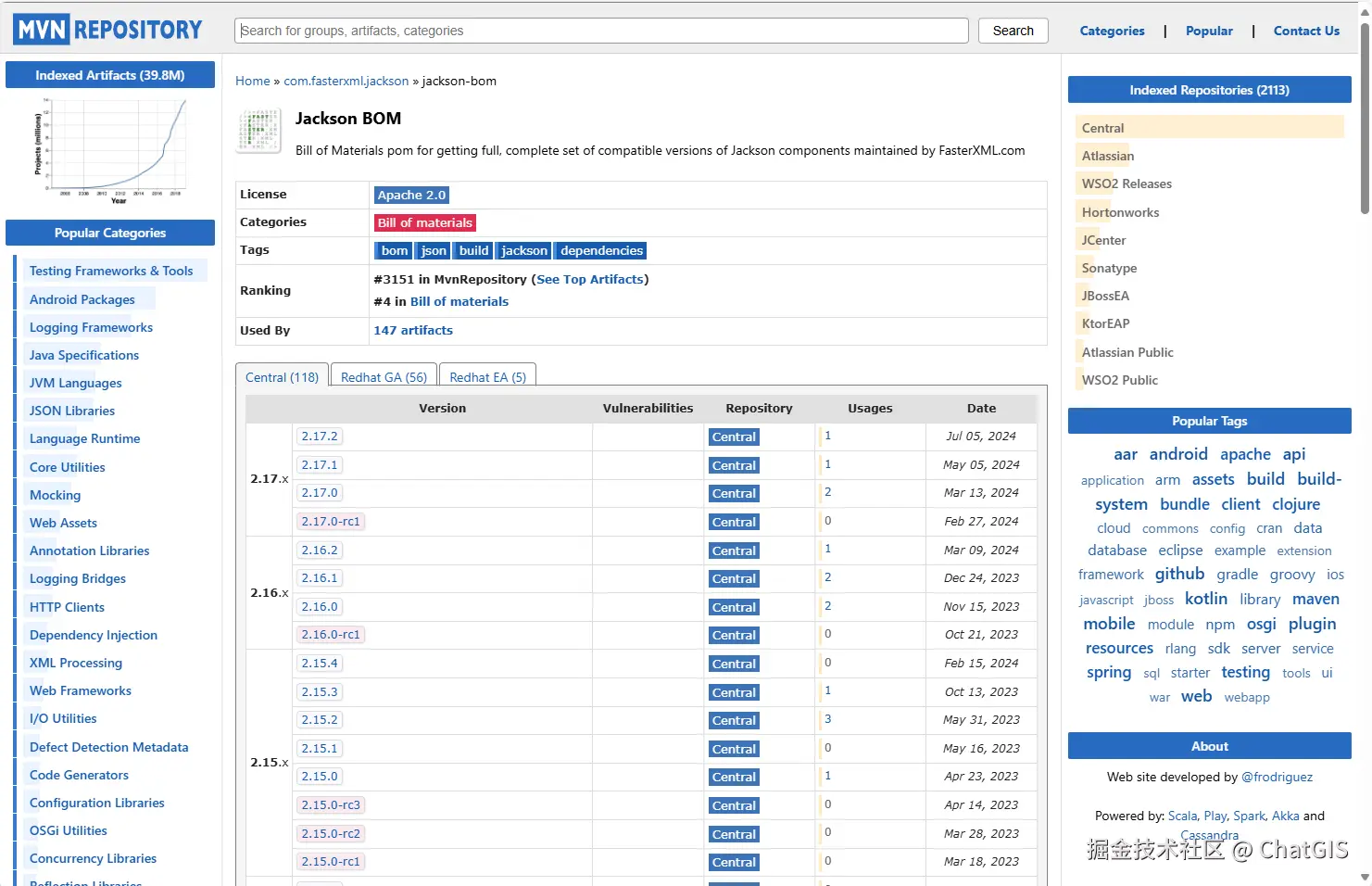The width and height of the screenshot is (1372, 886).
Task: Click the Indexed Repositories (2113) header
Action: [x=1209, y=90]
